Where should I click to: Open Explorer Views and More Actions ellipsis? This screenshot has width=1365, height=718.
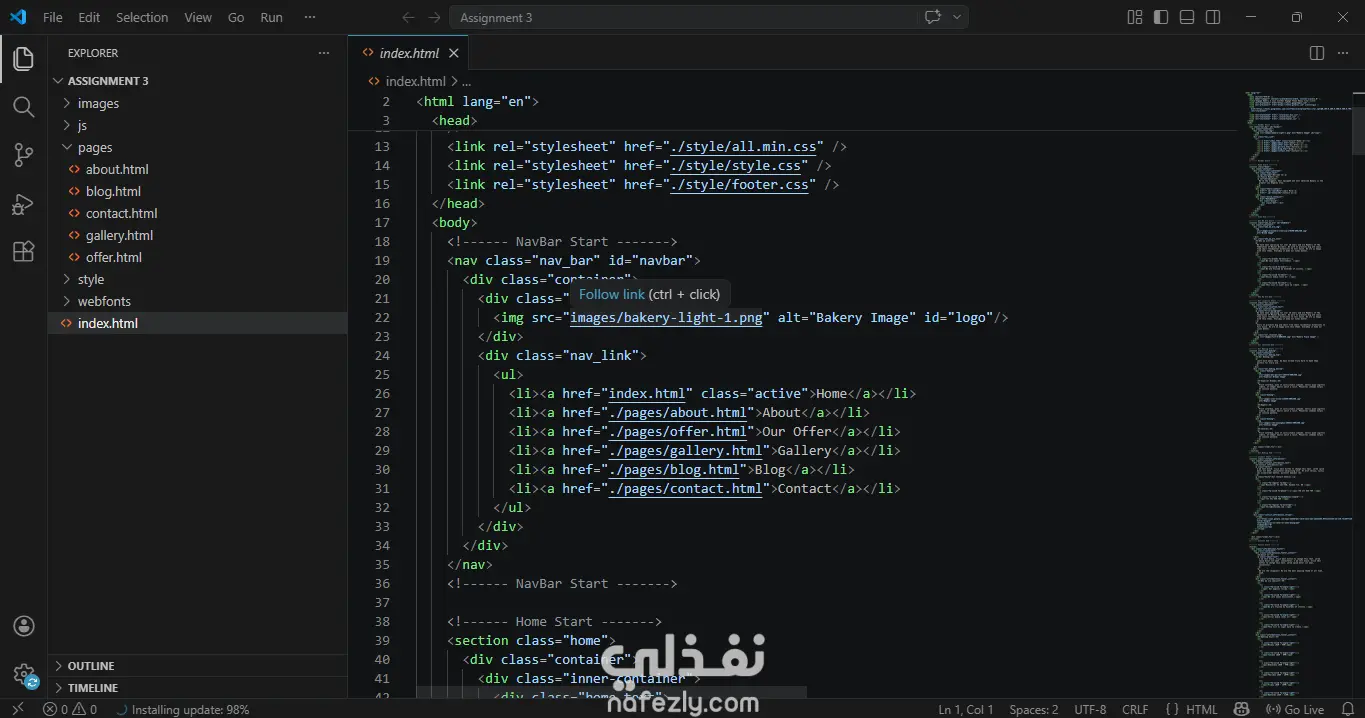pos(323,53)
